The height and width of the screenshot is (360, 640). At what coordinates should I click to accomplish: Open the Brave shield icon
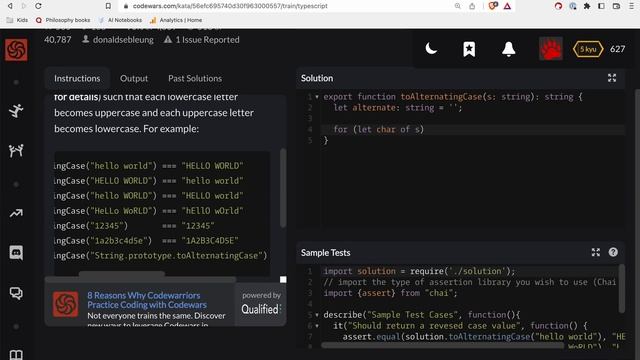[493, 6]
